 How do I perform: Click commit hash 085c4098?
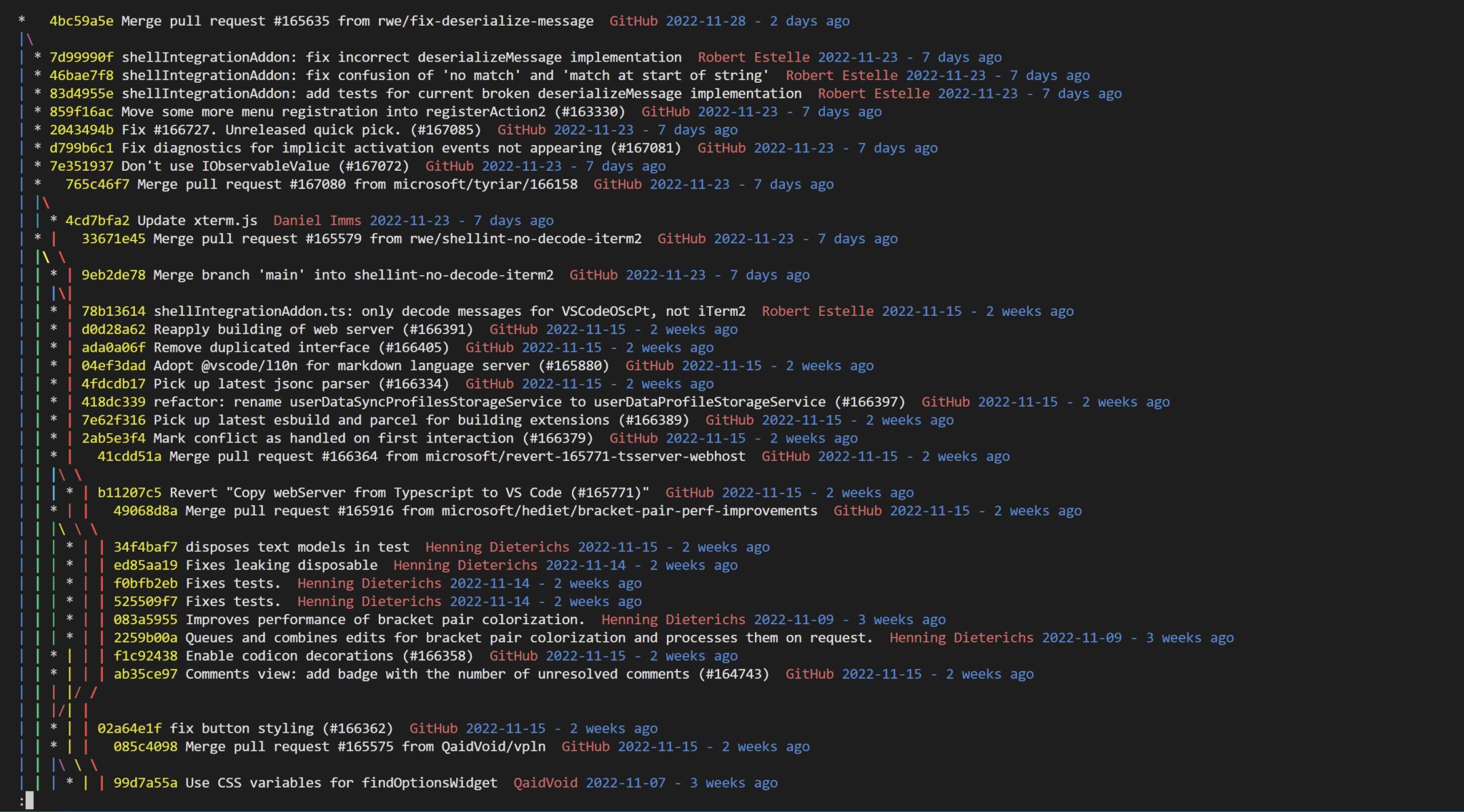pyautogui.click(x=145, y=747)
